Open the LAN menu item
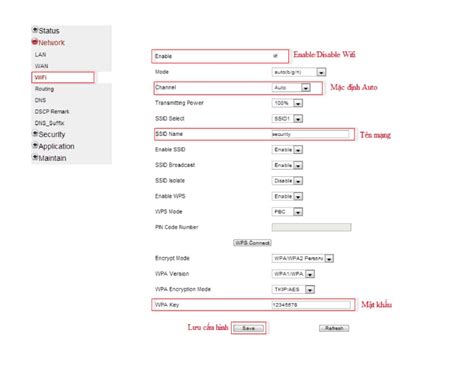Screen dimensions: 474x365 [41, 55]
